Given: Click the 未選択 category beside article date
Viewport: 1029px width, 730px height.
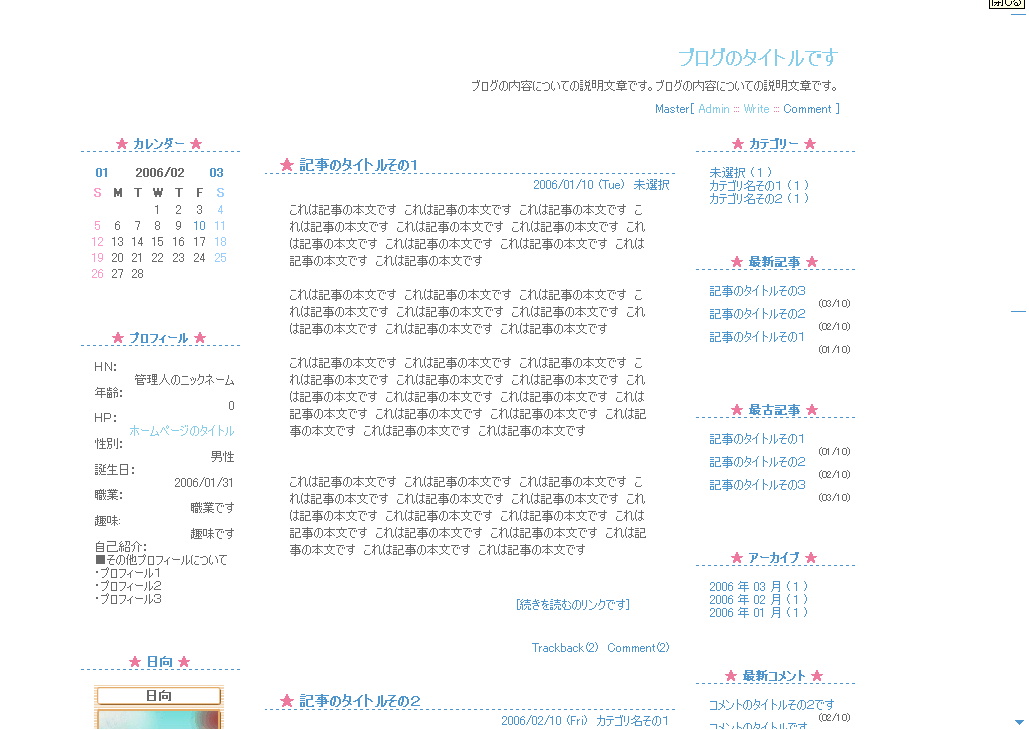Looking at the screenshot, I should pyautogui.click(x=651, y=185).
